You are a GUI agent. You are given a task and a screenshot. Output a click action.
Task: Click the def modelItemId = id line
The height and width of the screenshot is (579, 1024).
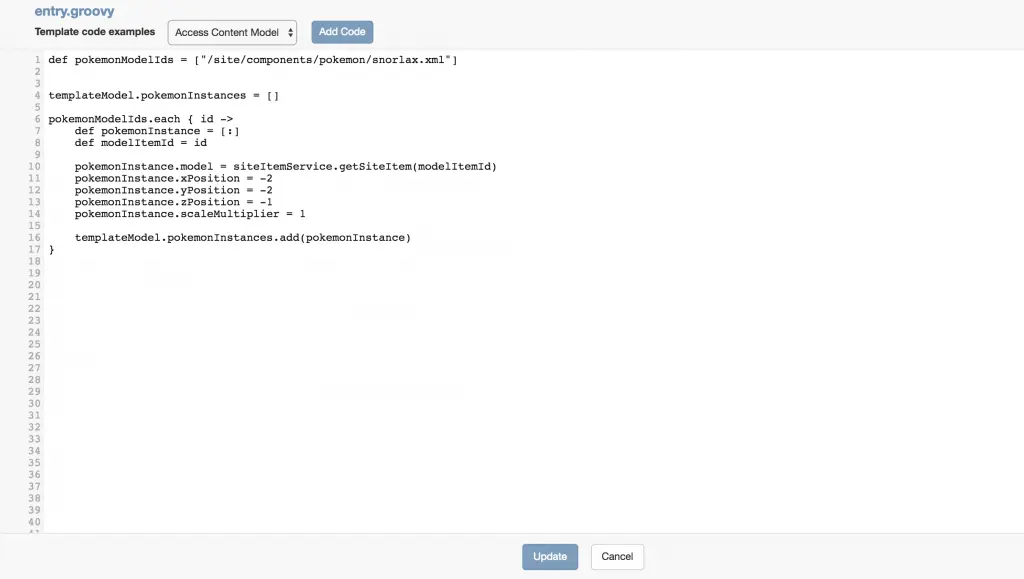pyautogui.click(x=140, y=143)
